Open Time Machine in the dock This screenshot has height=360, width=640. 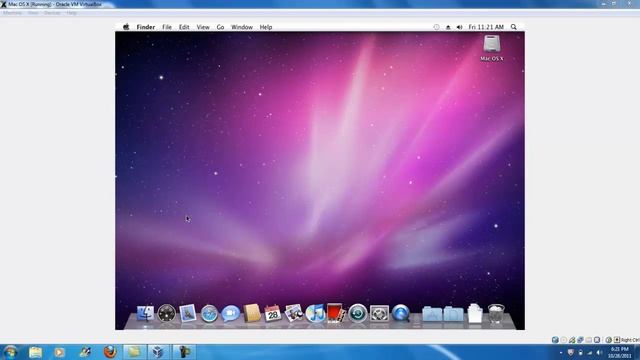[x=358, y=313]
